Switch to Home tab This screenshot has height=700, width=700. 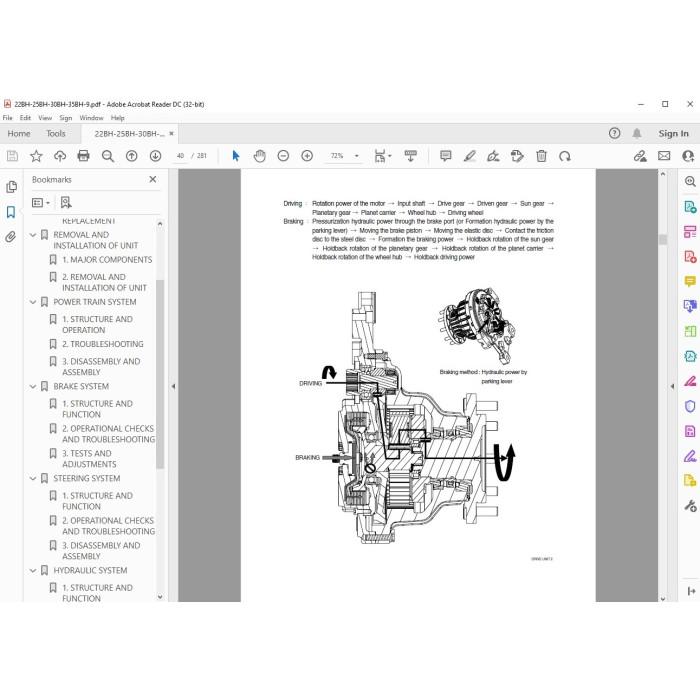point(19,133)
